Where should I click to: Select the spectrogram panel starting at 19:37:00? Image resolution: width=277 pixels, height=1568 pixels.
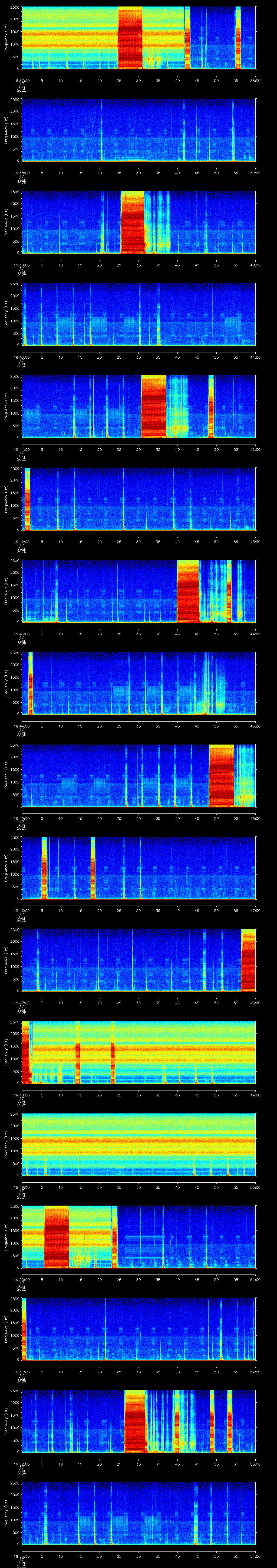139,38
